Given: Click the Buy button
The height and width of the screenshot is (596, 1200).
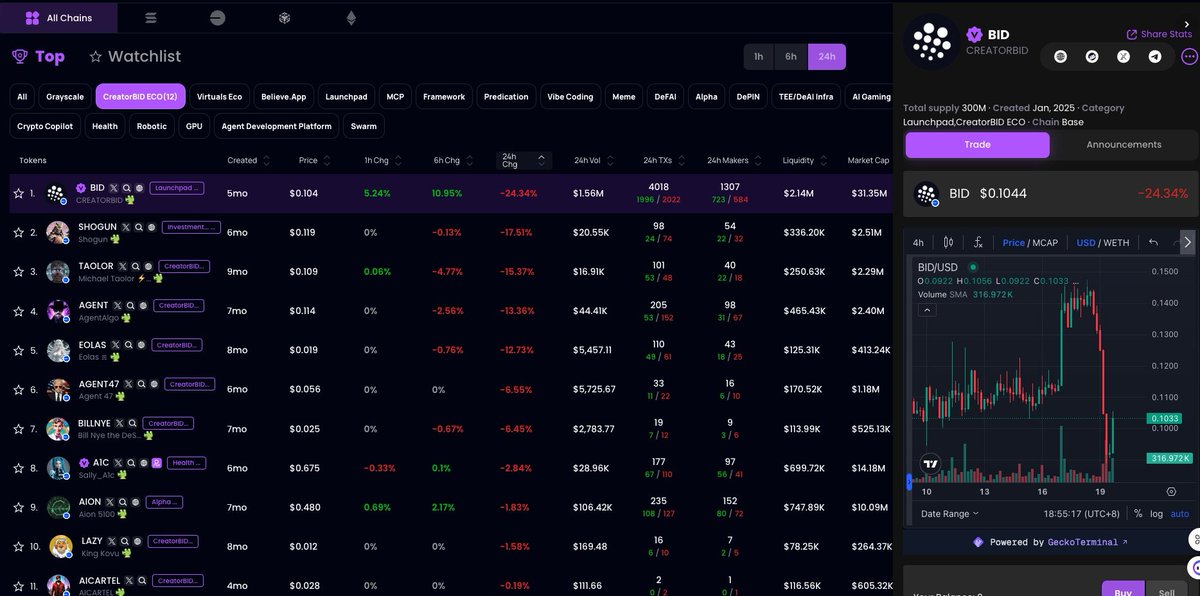Looking at the screenshot, I should 1123,589.
